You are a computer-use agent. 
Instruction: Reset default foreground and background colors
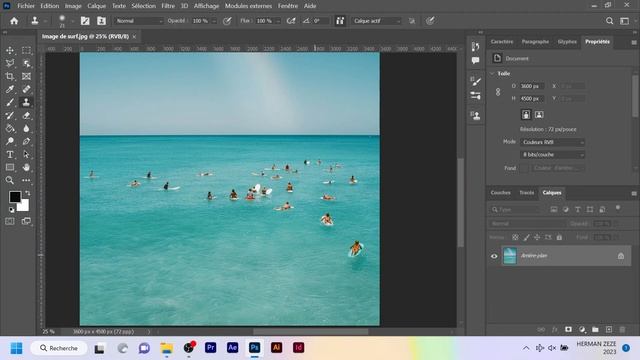pyautogui.click(x=11, y=210)
